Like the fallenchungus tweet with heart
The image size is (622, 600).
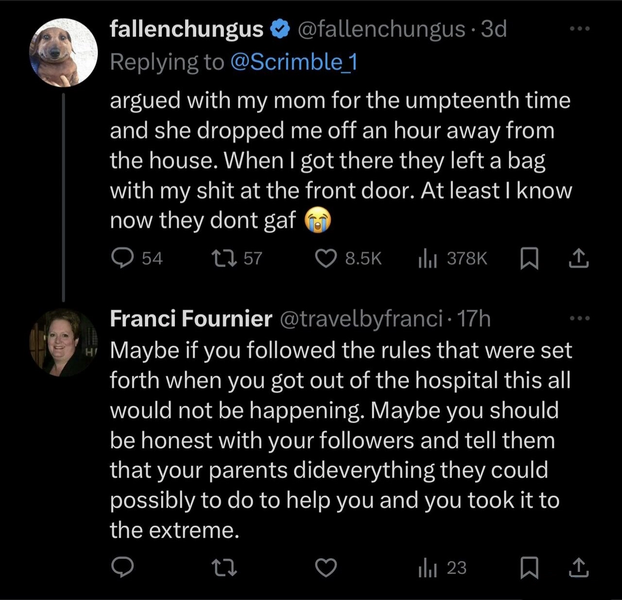click(326, 258)
